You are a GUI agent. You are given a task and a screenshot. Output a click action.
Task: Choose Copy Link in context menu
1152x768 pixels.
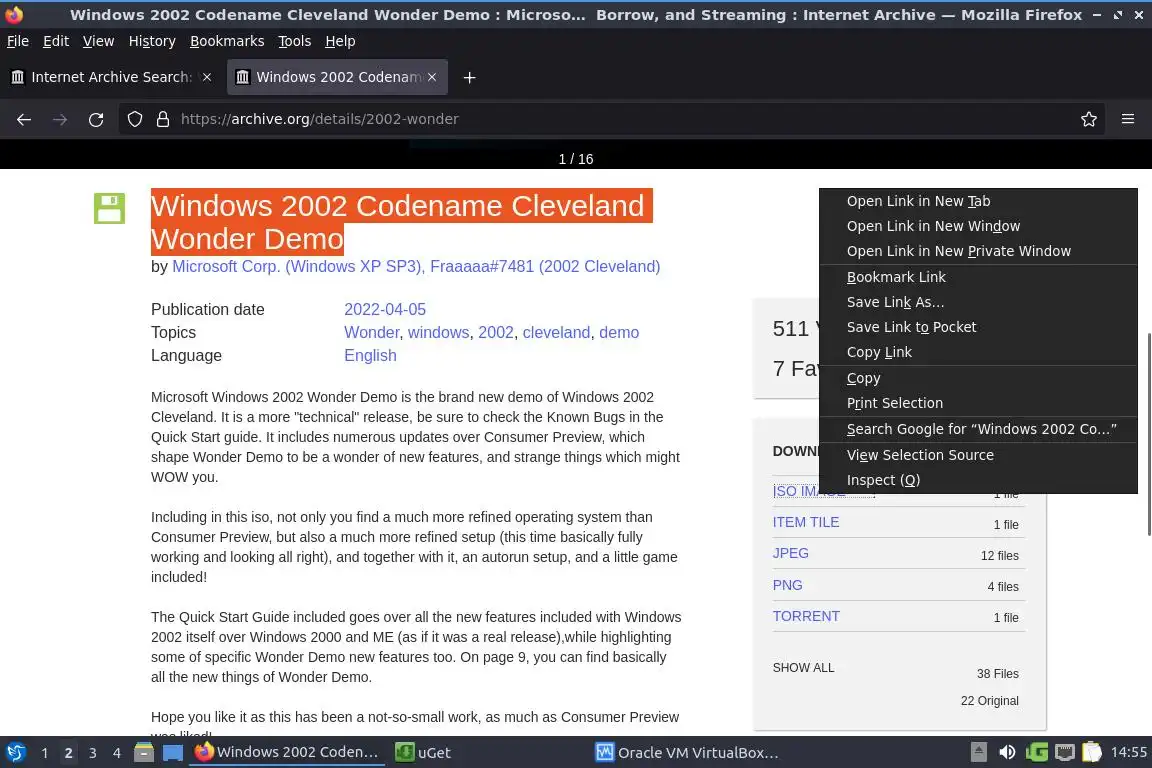pos(978,352)
